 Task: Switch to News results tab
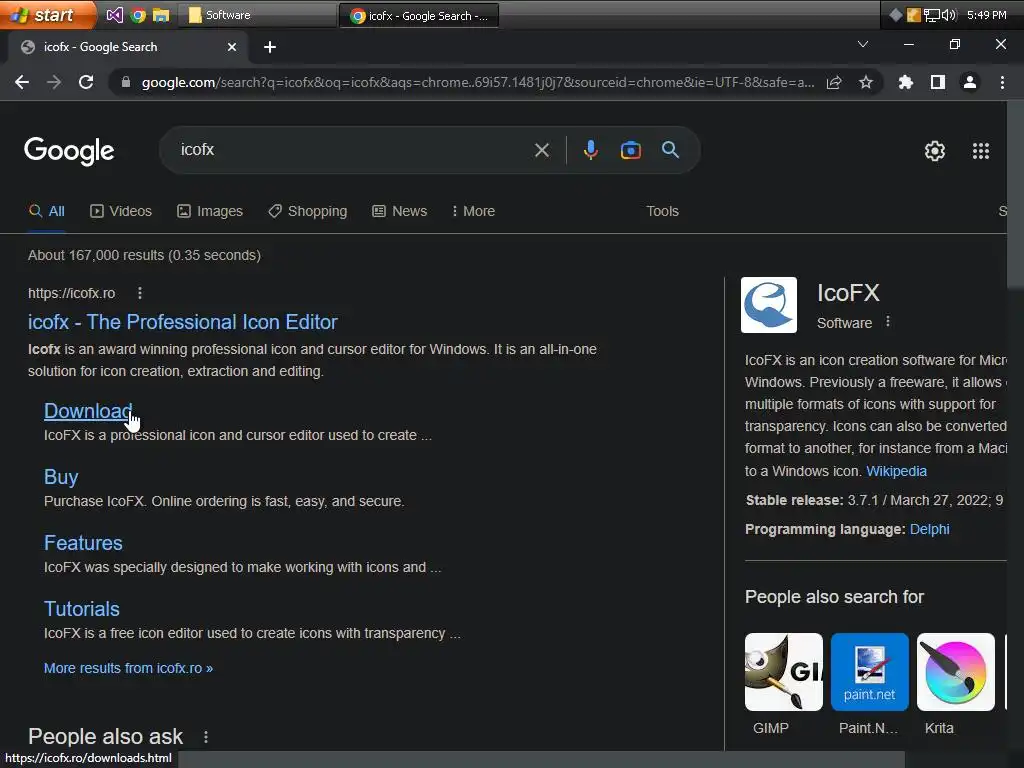[400, 212]
